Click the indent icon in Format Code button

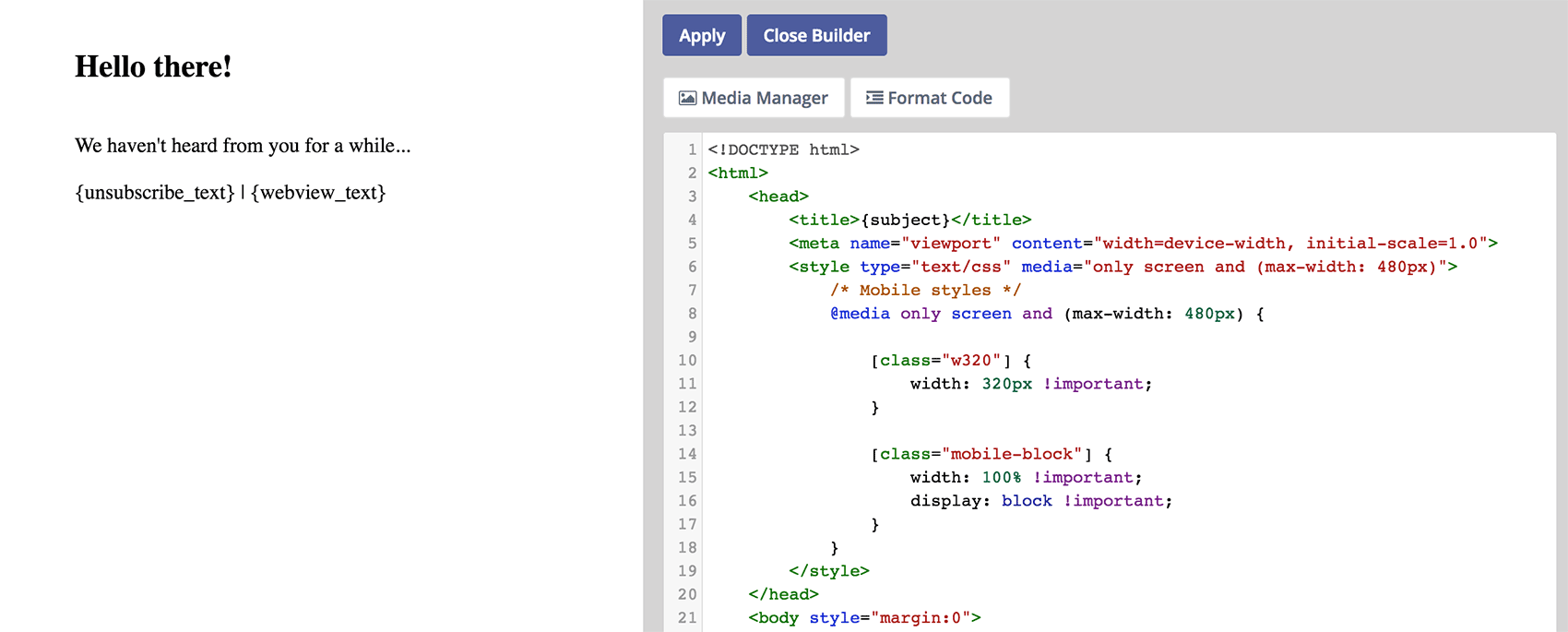874,98
